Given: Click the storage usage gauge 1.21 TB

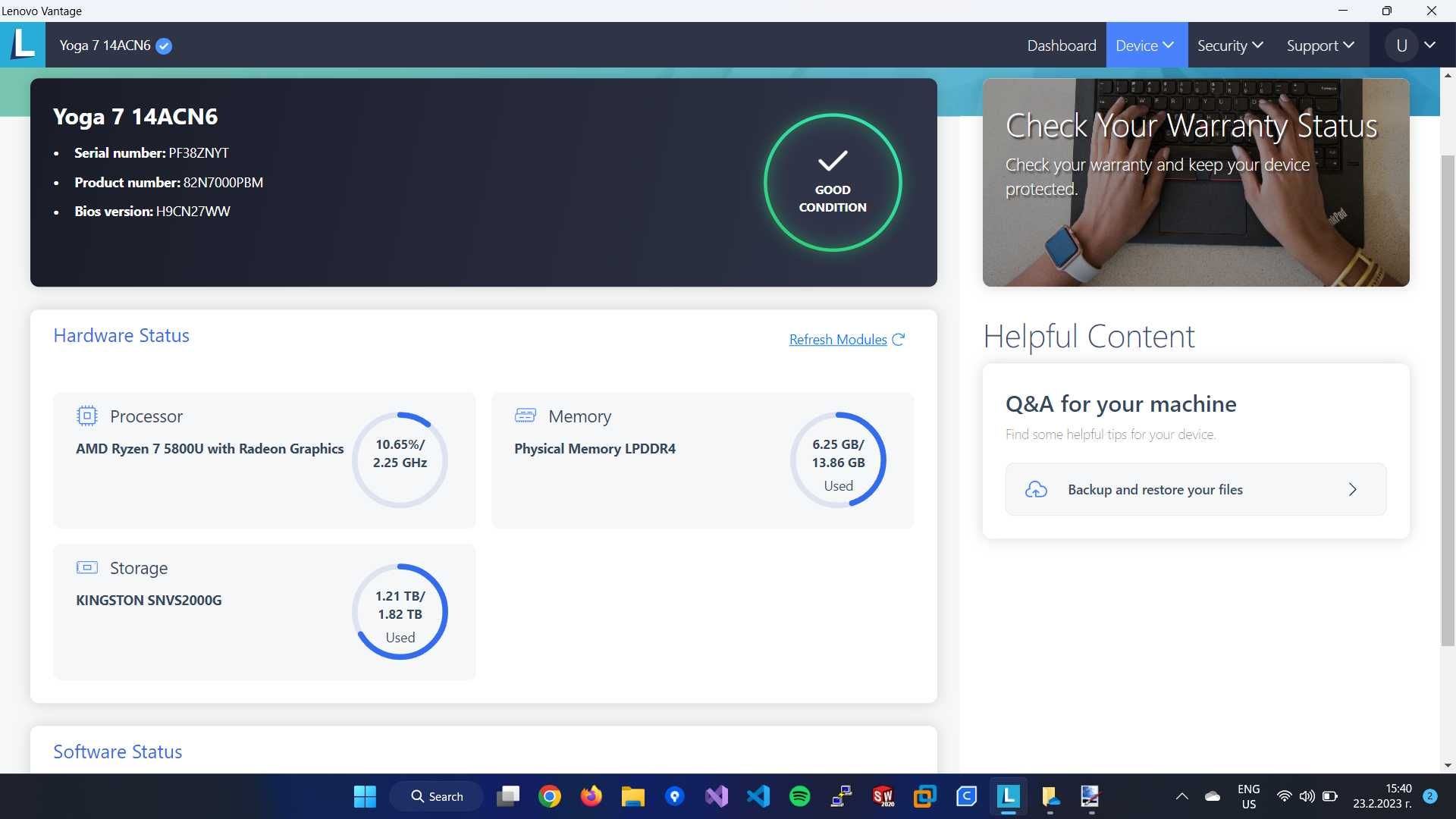Looking at the screenshot, I should (400, 612).
